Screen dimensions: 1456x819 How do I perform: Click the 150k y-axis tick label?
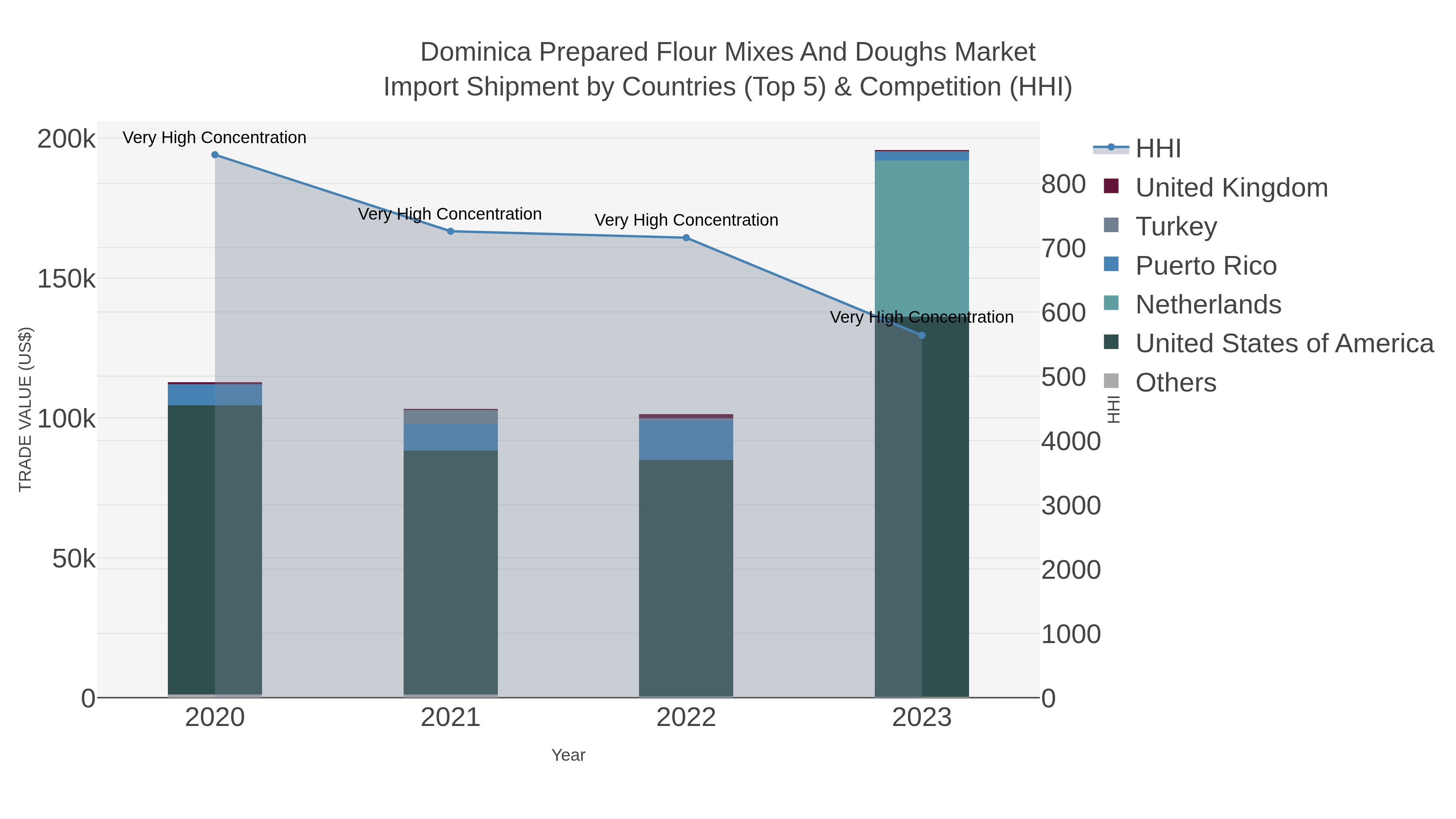pos(67,279)
